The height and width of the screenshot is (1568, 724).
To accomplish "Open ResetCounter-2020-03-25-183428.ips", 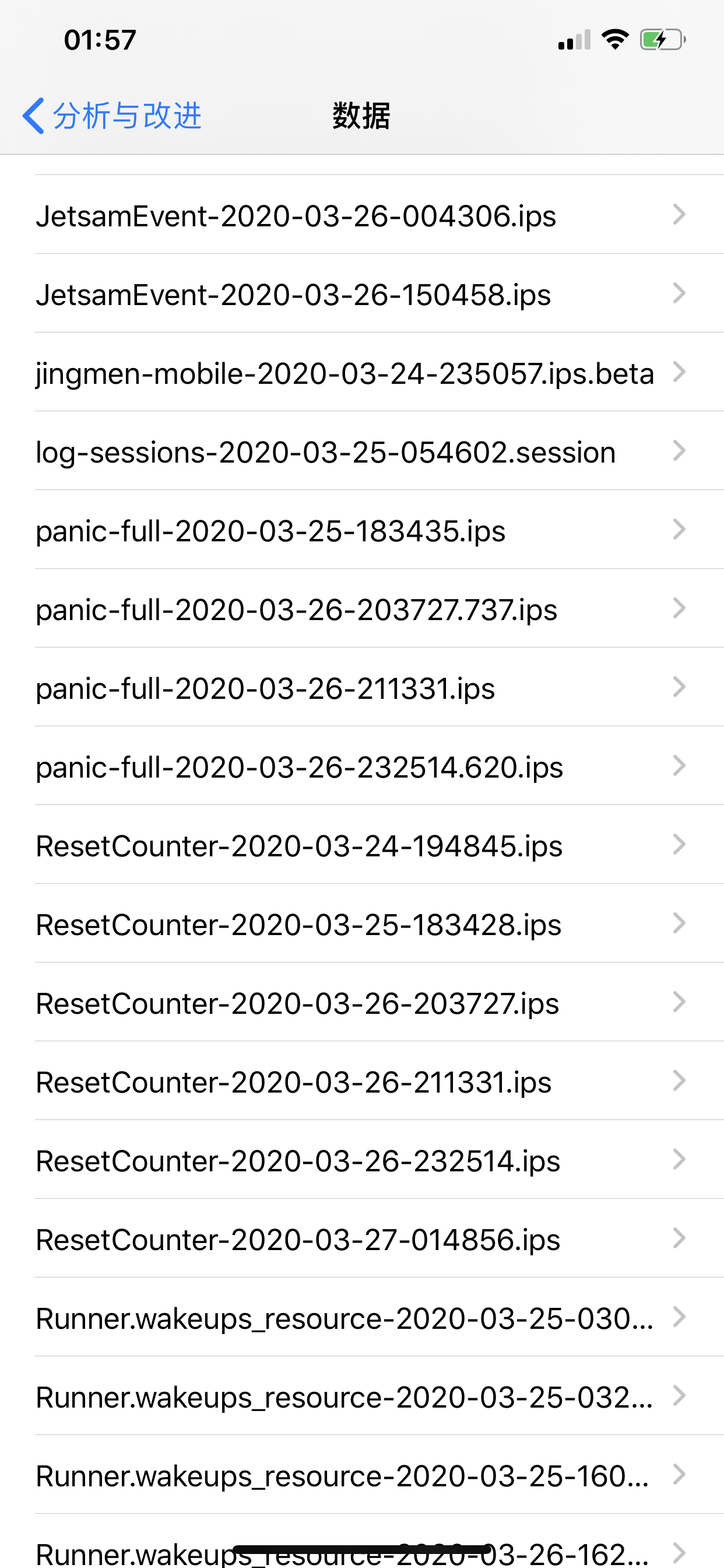I will click(298, 925).
